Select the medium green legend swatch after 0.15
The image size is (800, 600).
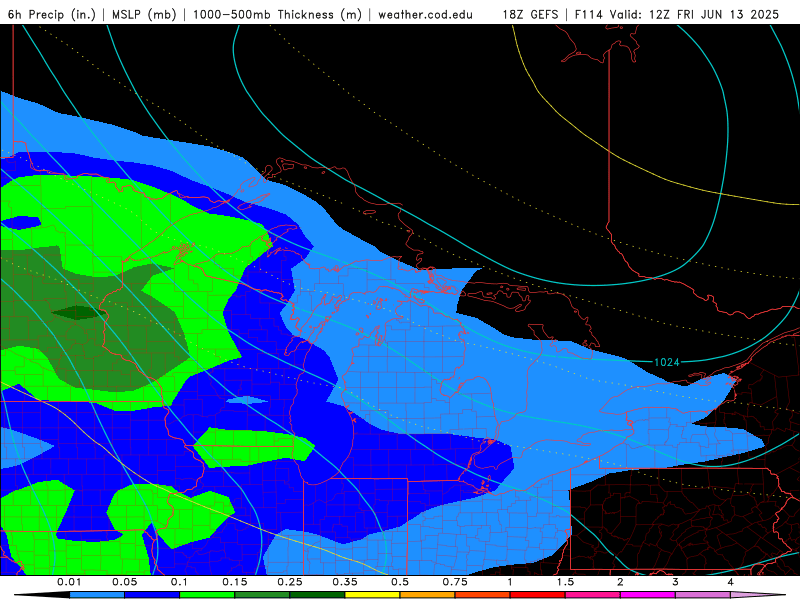coord(262,595)
